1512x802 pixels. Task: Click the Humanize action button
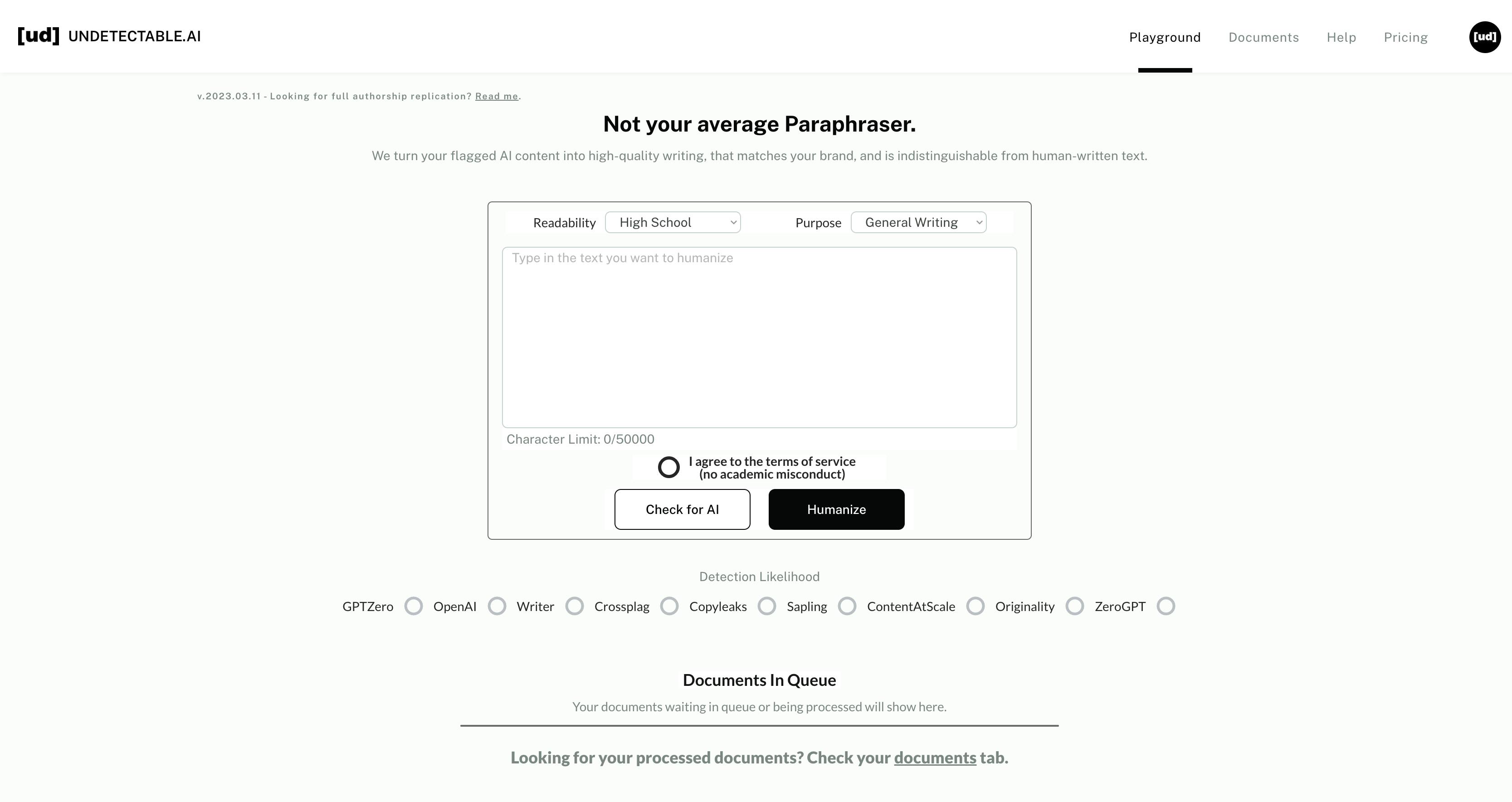click(x=836, y=509)
